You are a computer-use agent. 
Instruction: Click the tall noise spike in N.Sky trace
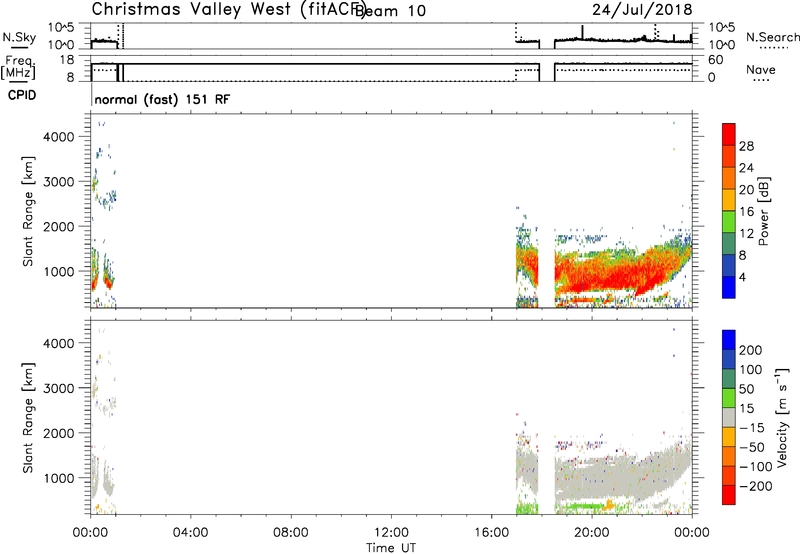coord(582,32)
